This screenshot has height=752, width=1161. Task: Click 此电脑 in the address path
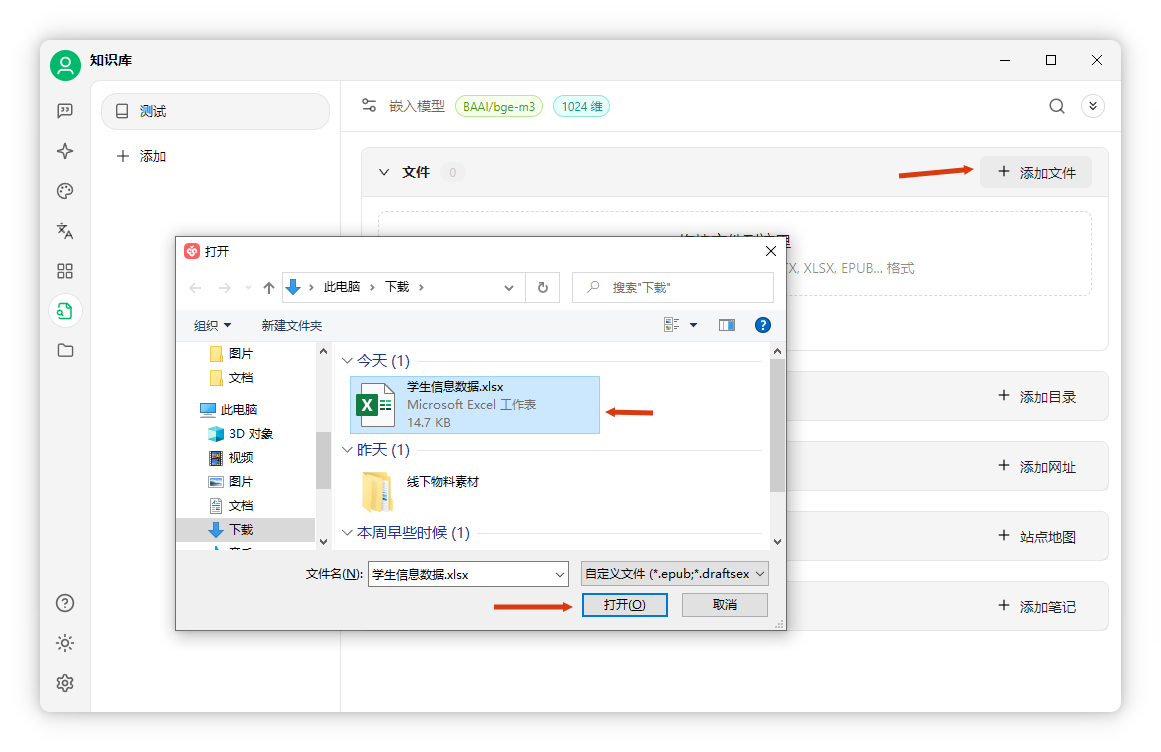(341, 287)
